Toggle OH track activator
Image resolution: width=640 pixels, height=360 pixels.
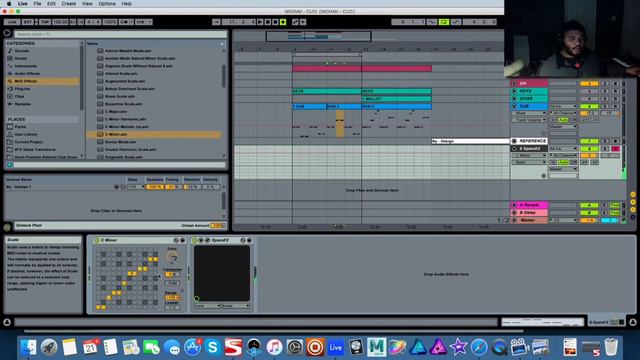pyautogui.click(x=589, y=84)
